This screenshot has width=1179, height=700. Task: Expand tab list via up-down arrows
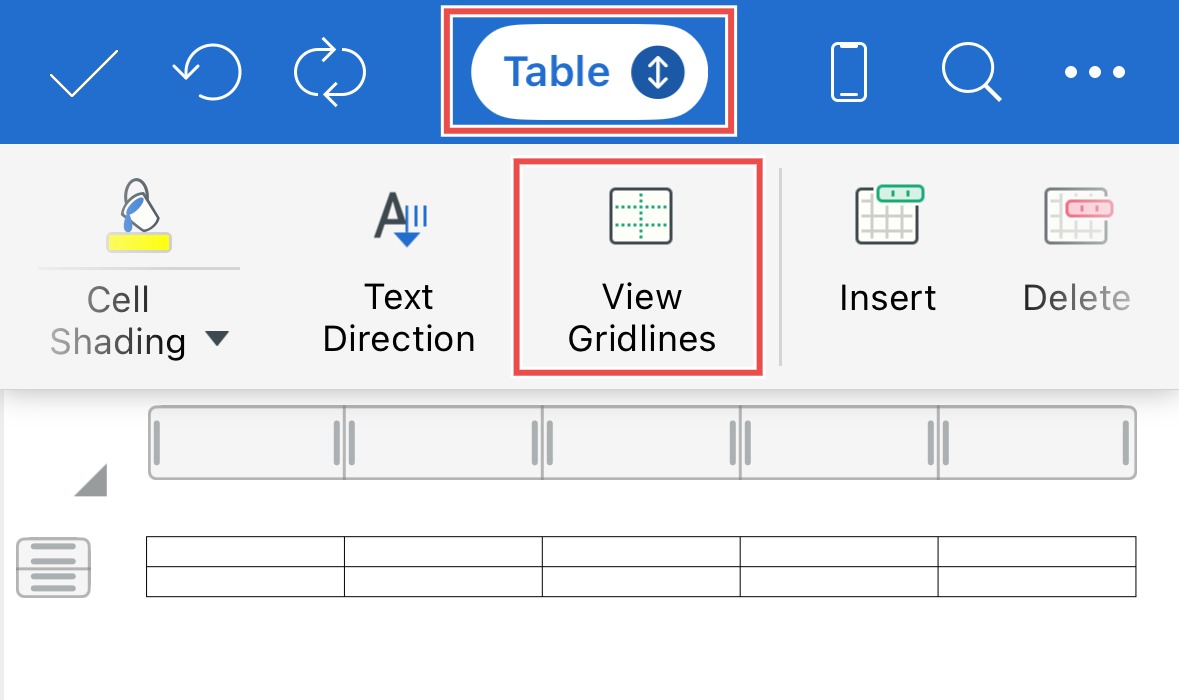pos(658,72)
